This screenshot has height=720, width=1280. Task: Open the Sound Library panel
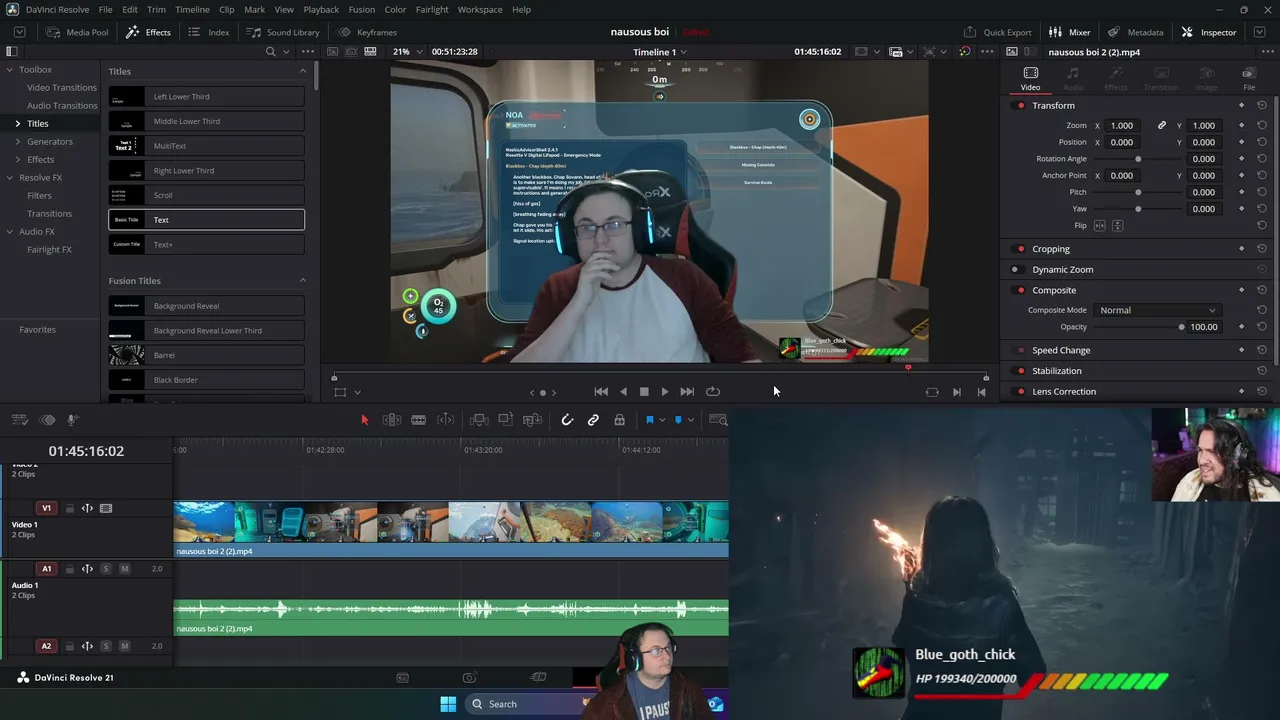283,32
